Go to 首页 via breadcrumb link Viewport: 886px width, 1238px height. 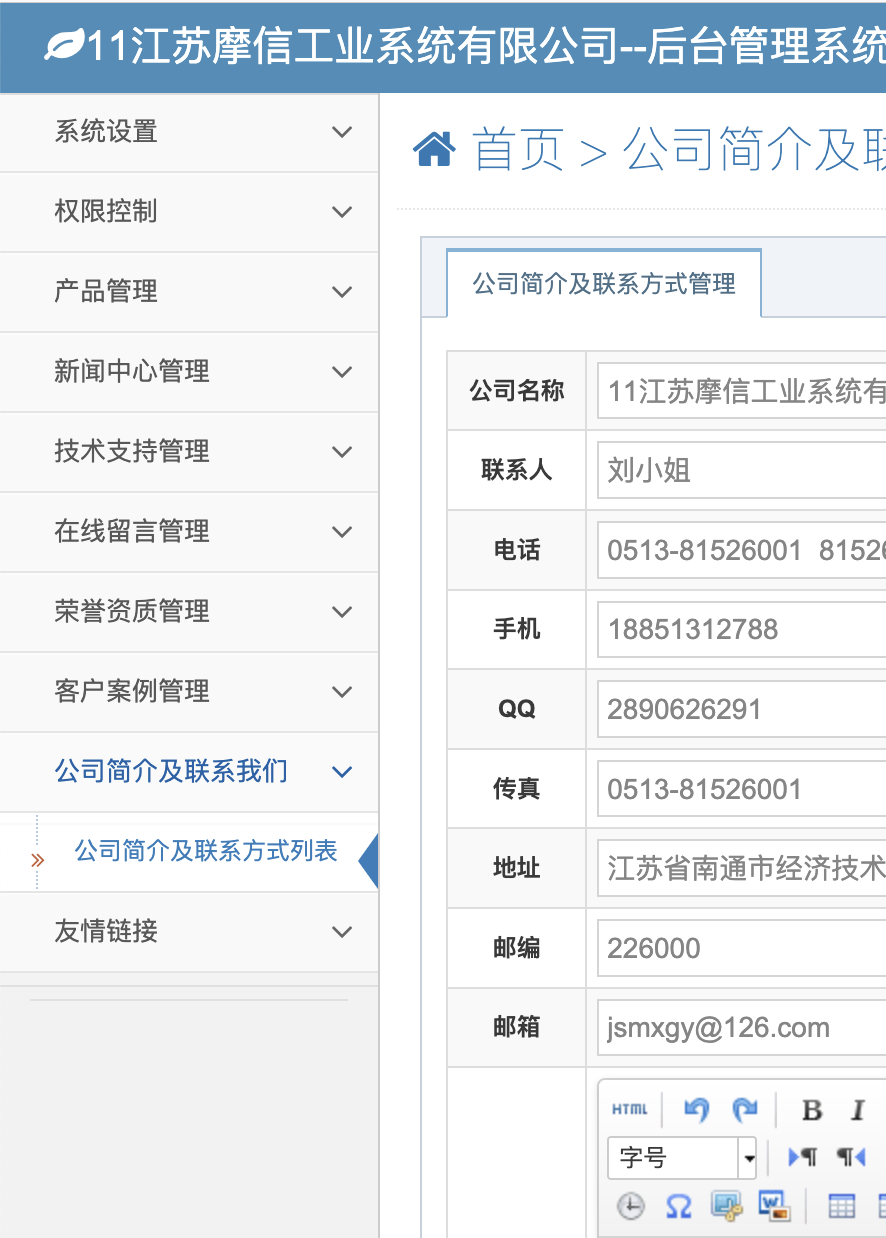518,150
